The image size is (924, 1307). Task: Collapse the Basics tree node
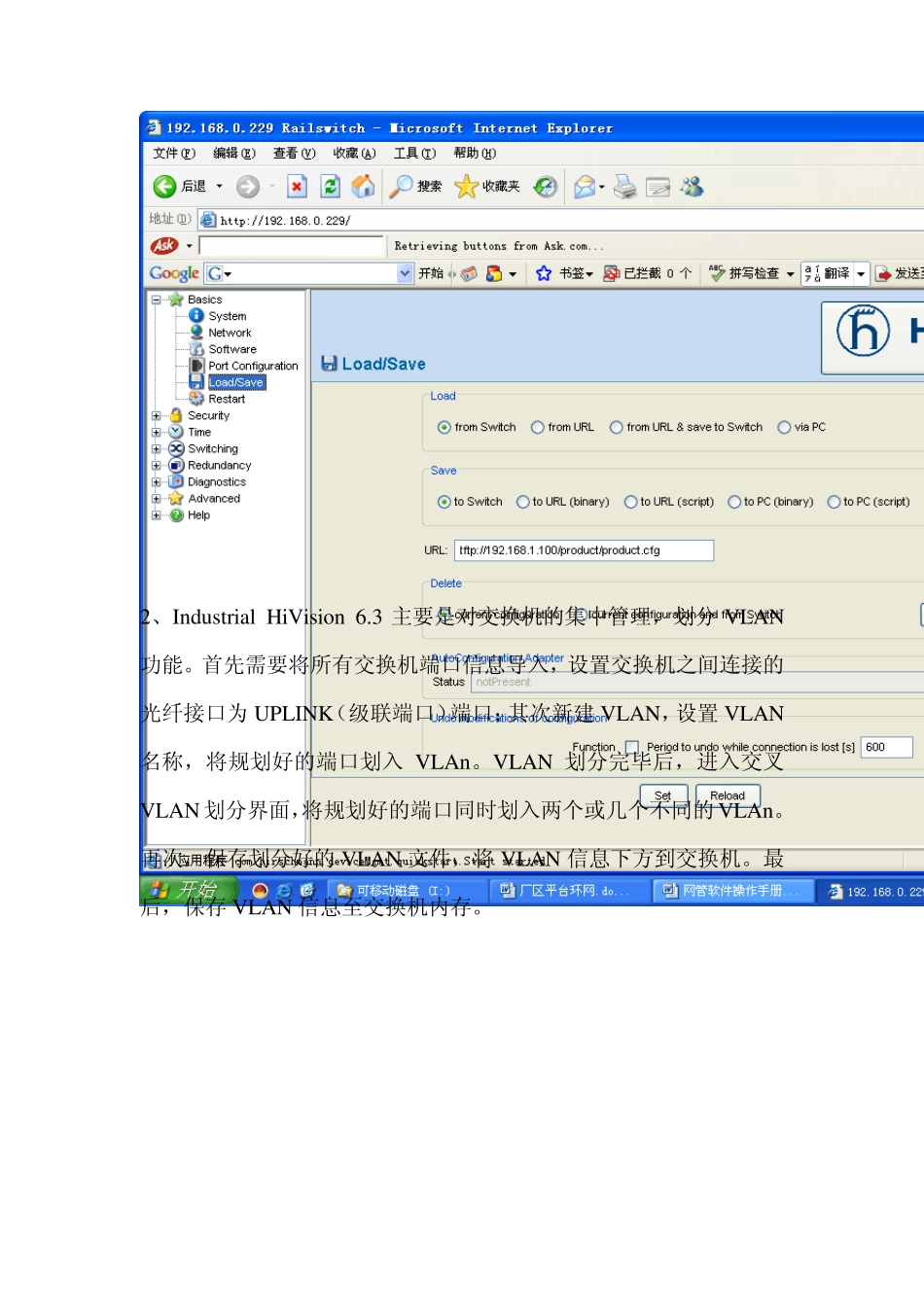tap(157, 300)
